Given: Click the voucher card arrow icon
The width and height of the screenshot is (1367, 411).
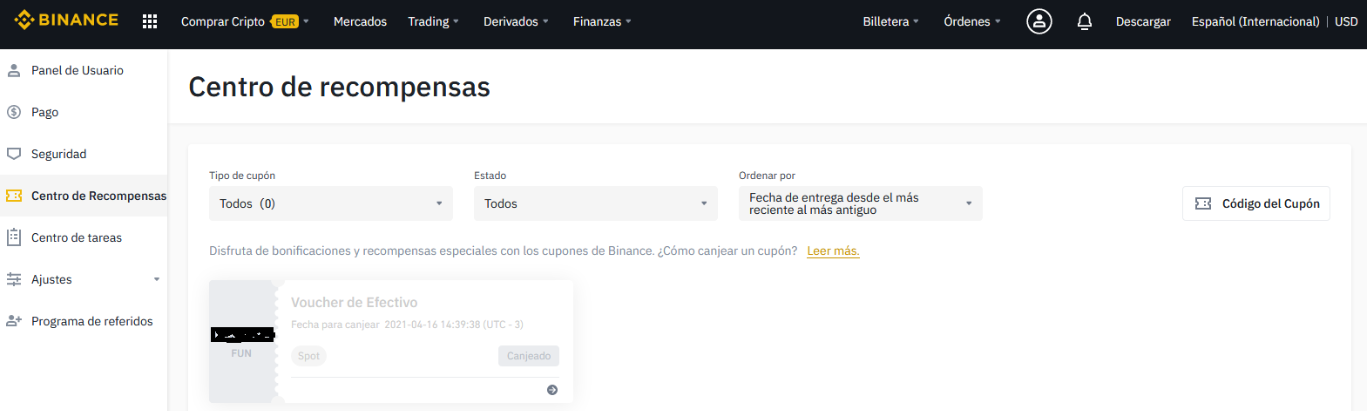Looking at the screenshot, I should (x=552, y=390).
